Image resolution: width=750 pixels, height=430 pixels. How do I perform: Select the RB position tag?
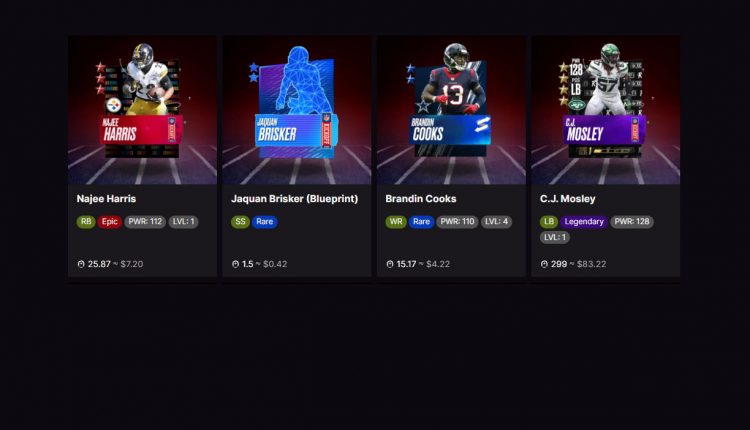pos(86,221)
